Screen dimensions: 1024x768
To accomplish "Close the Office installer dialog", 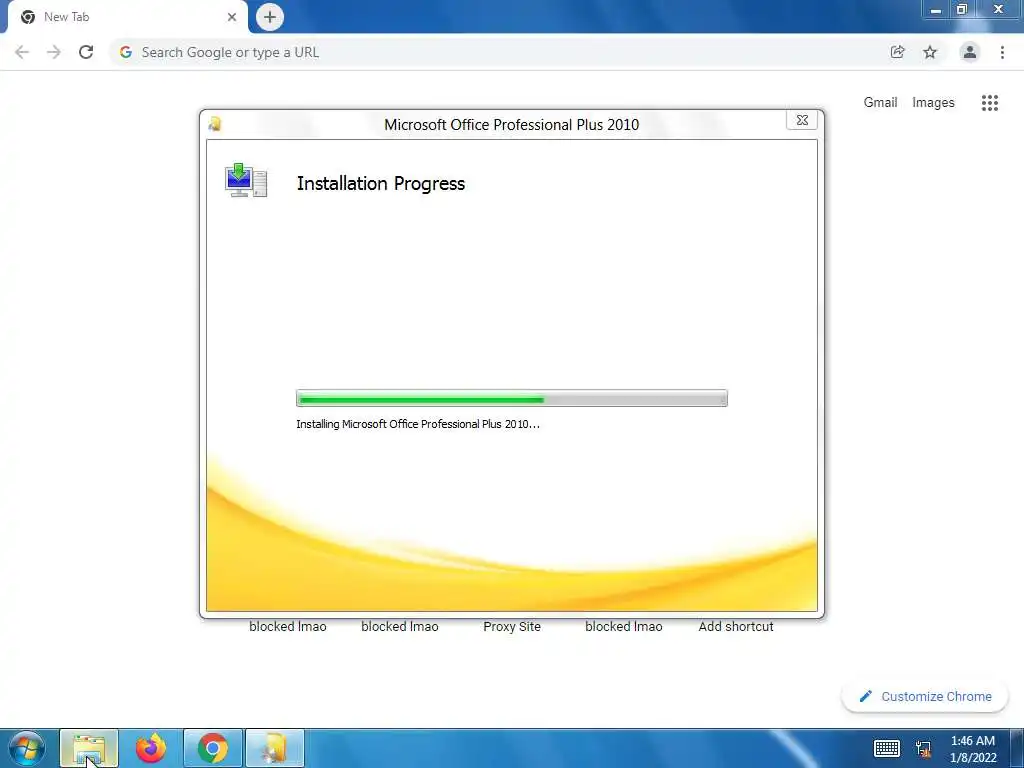I will pyautogui.click(x=802, y=120).
